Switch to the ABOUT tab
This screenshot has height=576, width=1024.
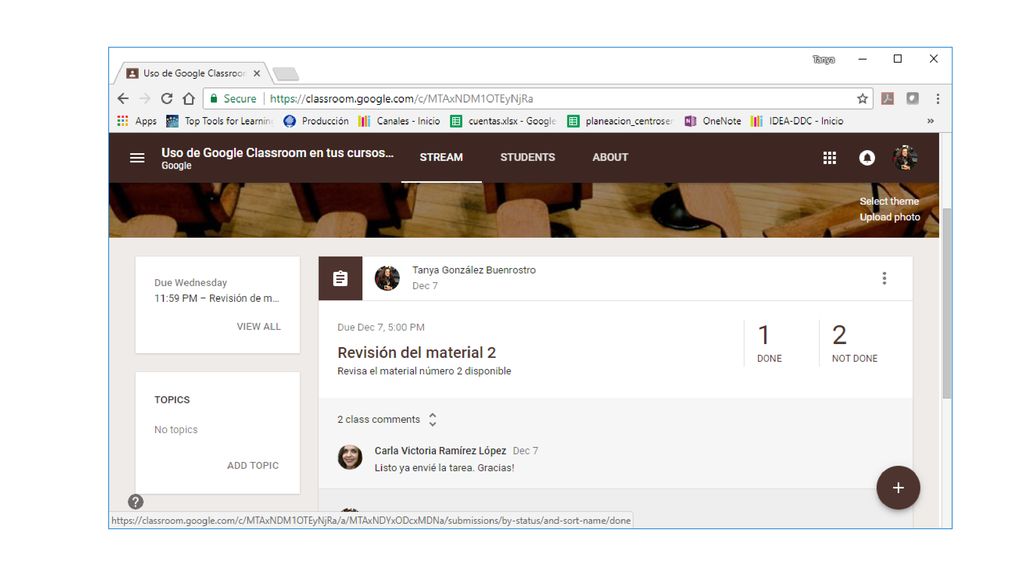(610, 157)
